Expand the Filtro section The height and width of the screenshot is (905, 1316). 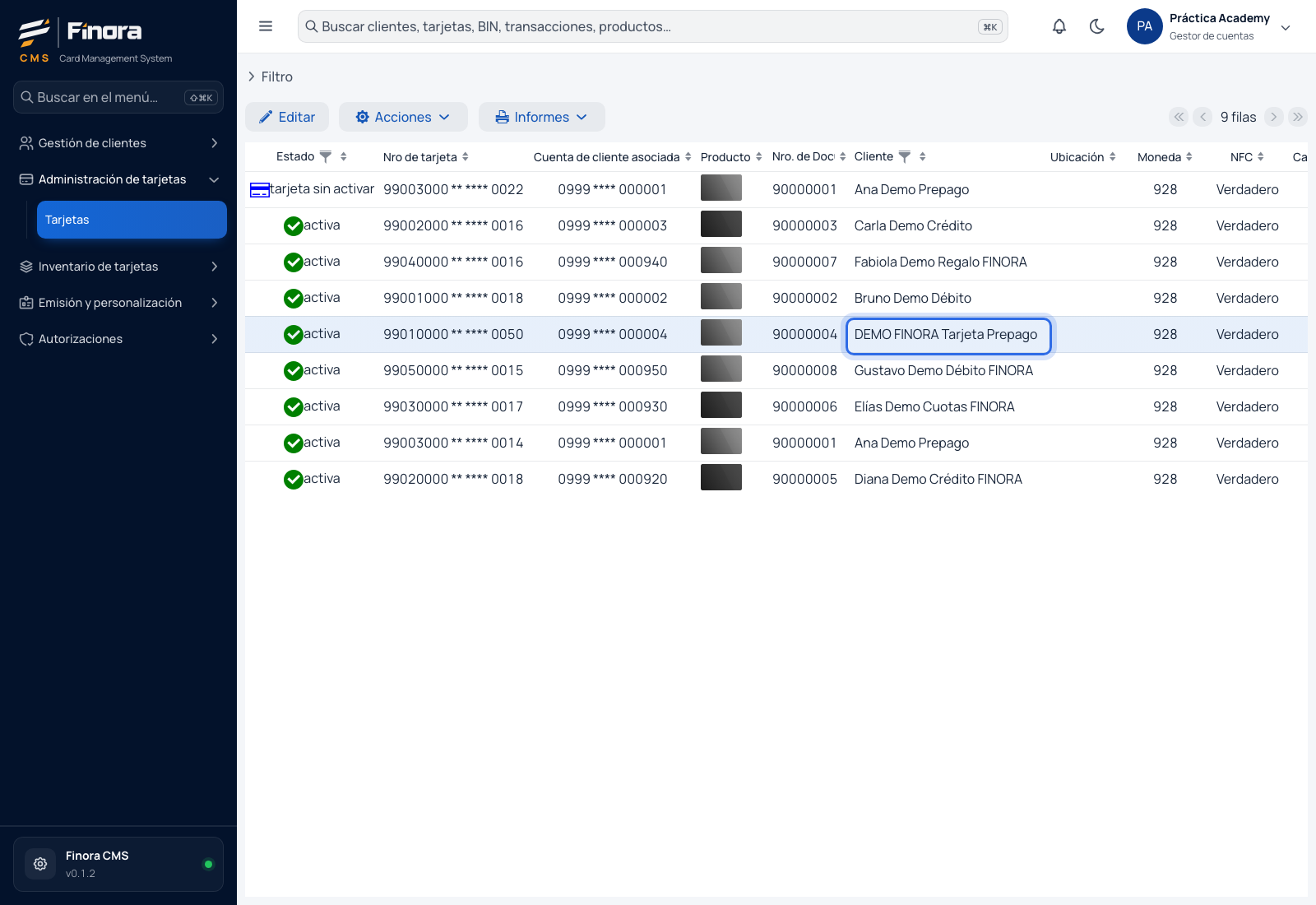[270, 77]
